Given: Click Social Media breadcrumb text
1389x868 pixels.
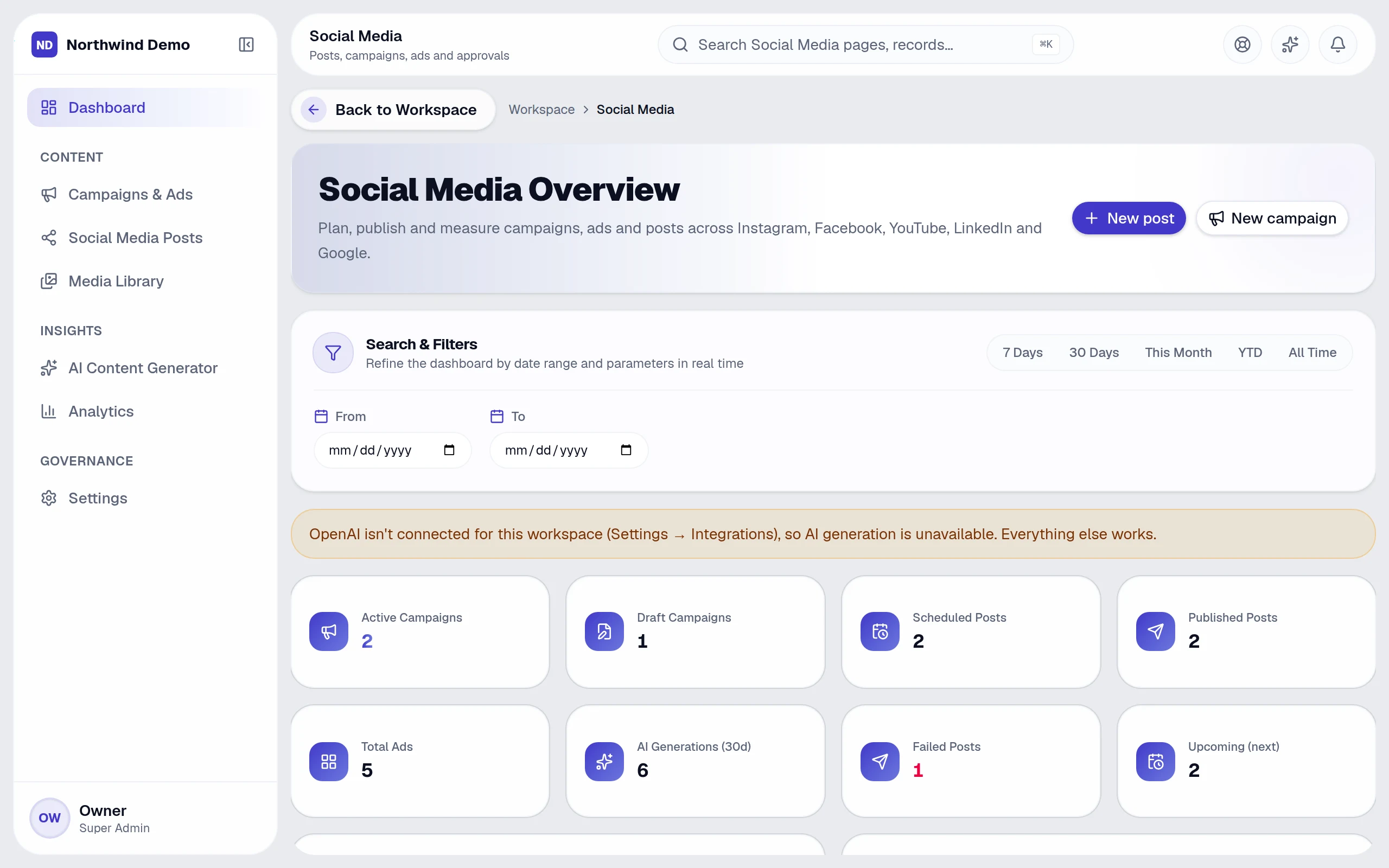Looking at the screenshot, I should pos(635,110).
